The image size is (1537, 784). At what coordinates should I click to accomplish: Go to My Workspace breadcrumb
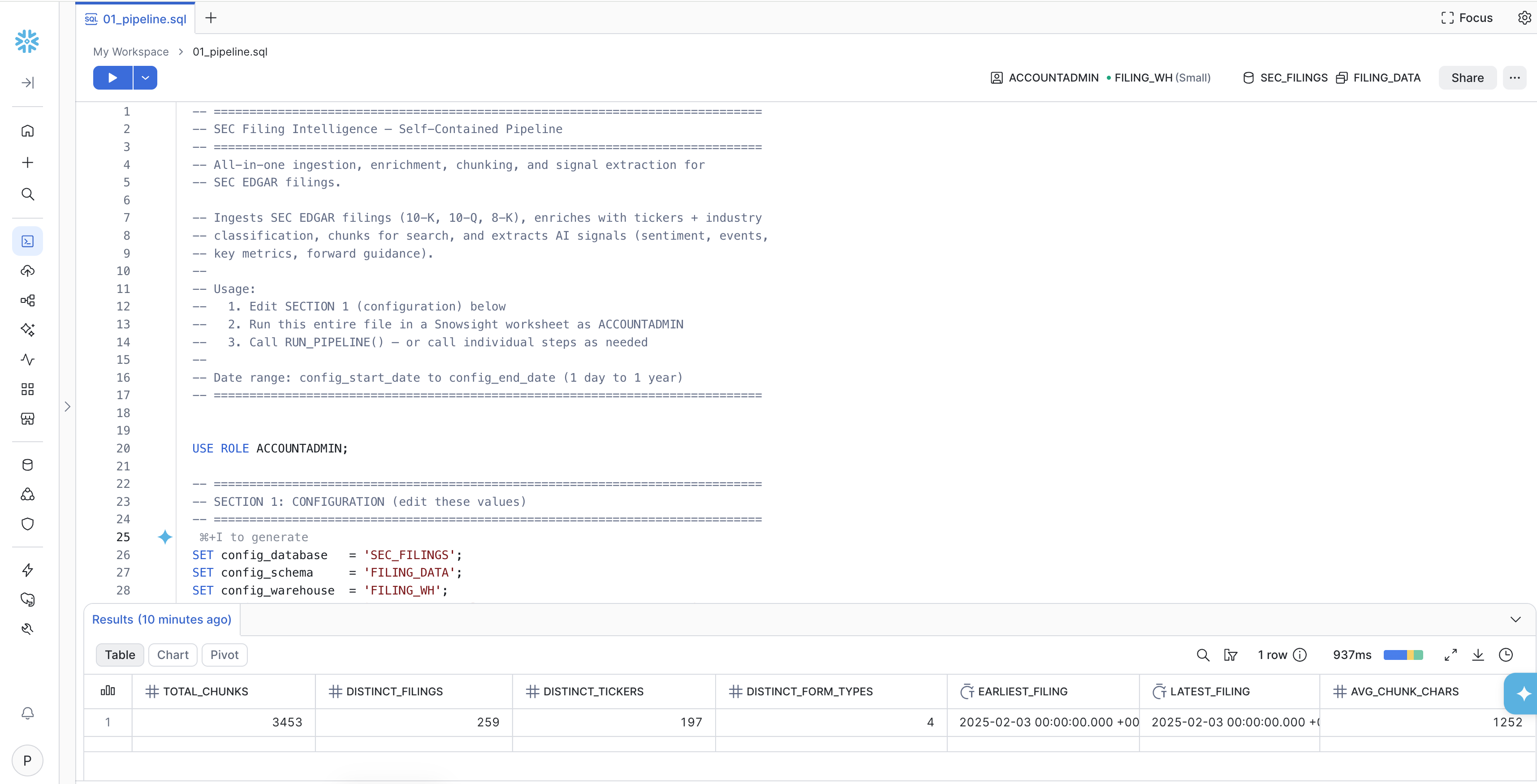tap(131, 52)
